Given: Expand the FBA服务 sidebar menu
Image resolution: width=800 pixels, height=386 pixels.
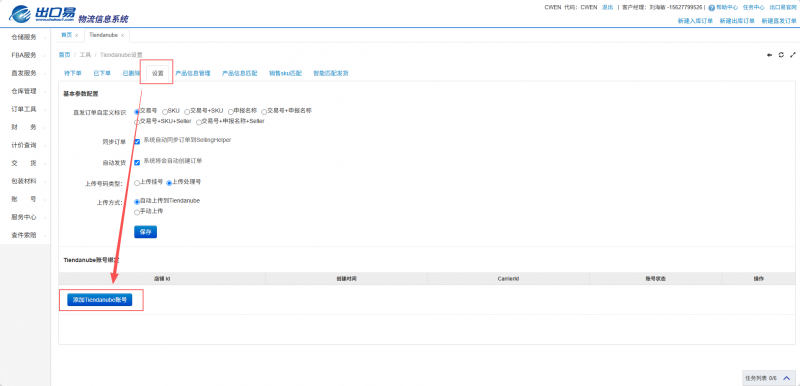Looking at the screenshot, I should coord(25,55).
